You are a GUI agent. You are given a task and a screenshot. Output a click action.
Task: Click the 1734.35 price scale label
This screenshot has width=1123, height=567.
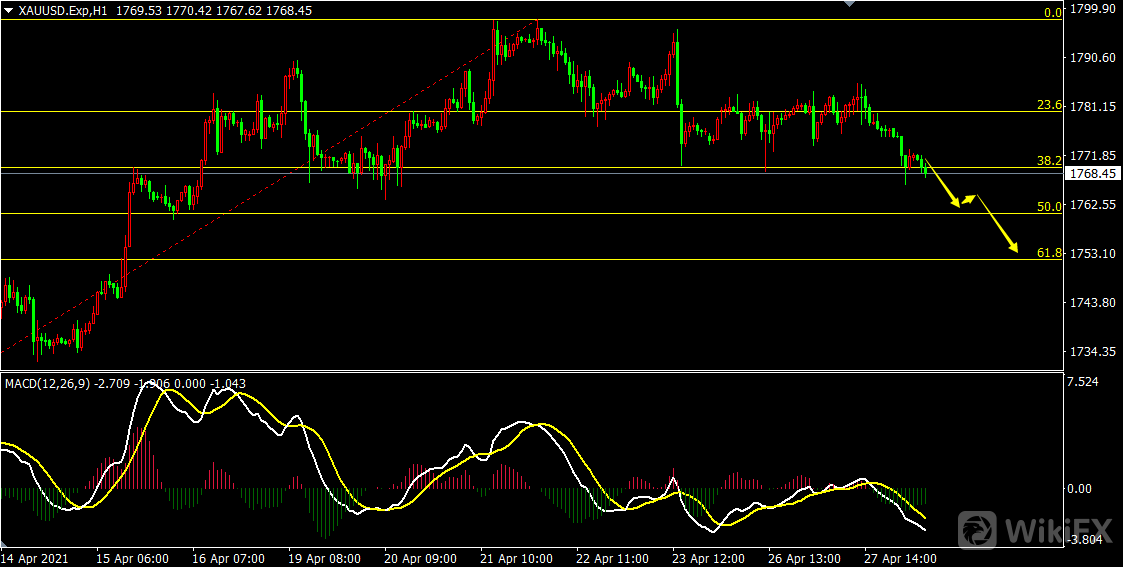[1092, 352]
